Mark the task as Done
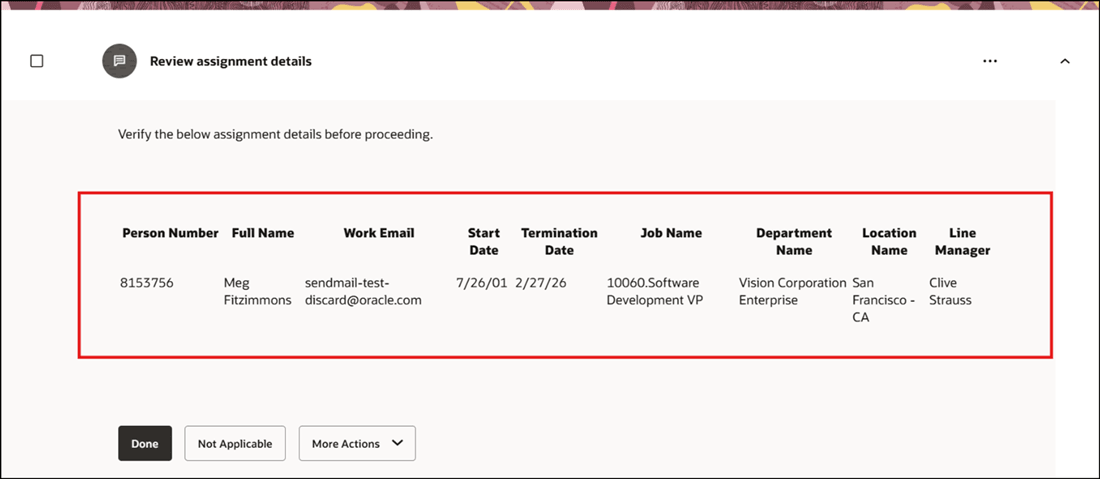This screenshot has height=479, width=1100. pos(145,443)
